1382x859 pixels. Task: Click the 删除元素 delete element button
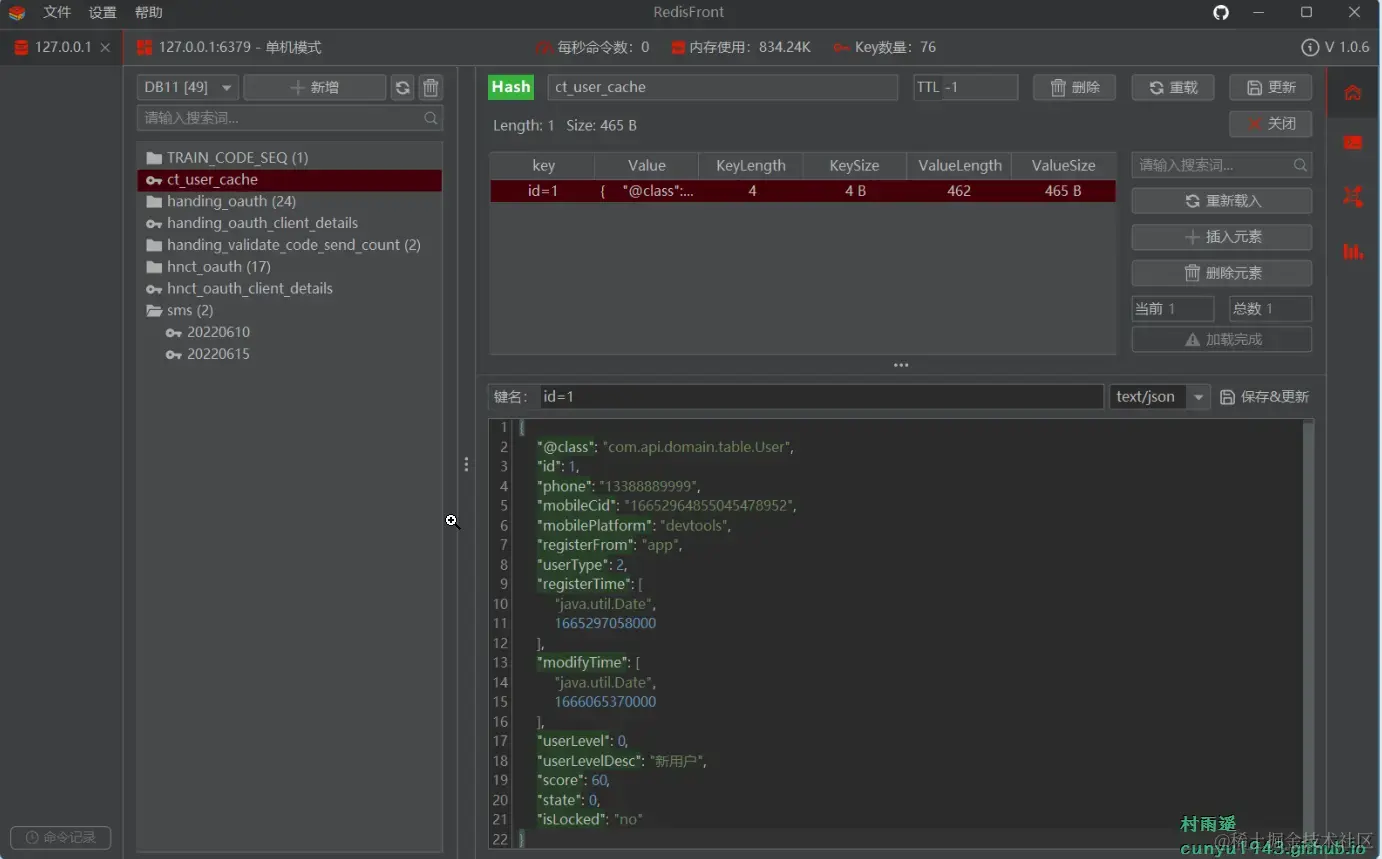1222,273
